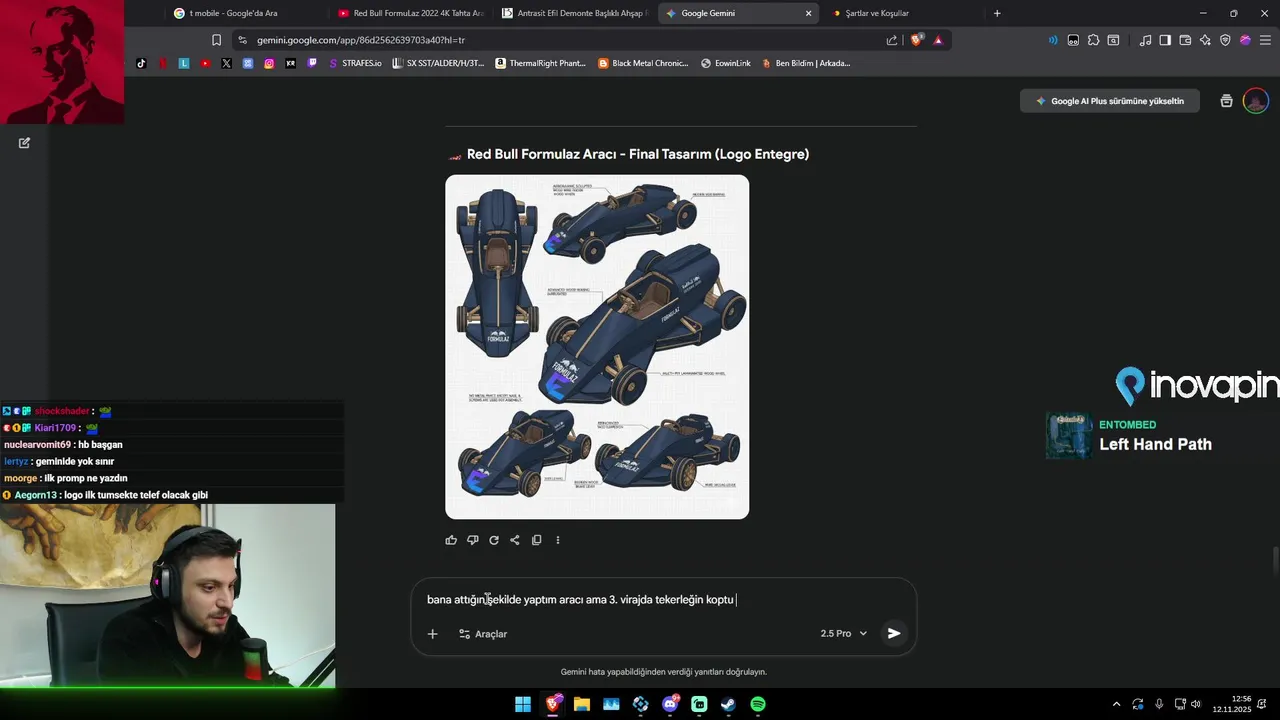Image resolution: width=1280 pixels, height=720 pixels.
Task: Like the Gemini response with thumbs up
Action: (x=451, y=540)
